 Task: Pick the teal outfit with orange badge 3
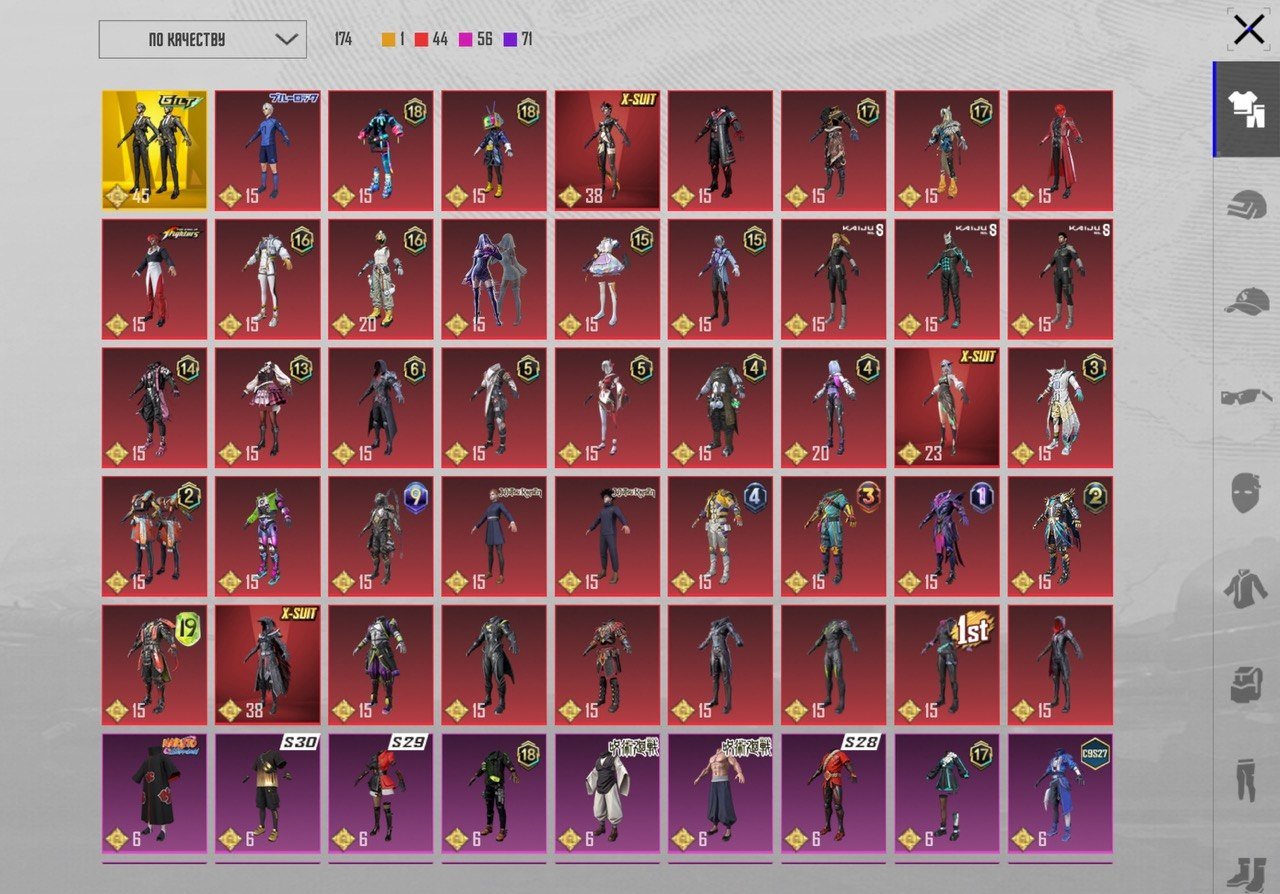click(x=833, y=536)
